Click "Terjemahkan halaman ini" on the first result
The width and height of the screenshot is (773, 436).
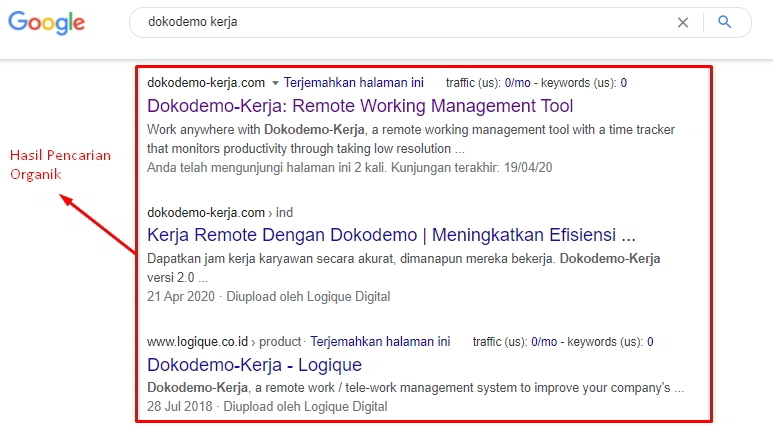point(354,83)
